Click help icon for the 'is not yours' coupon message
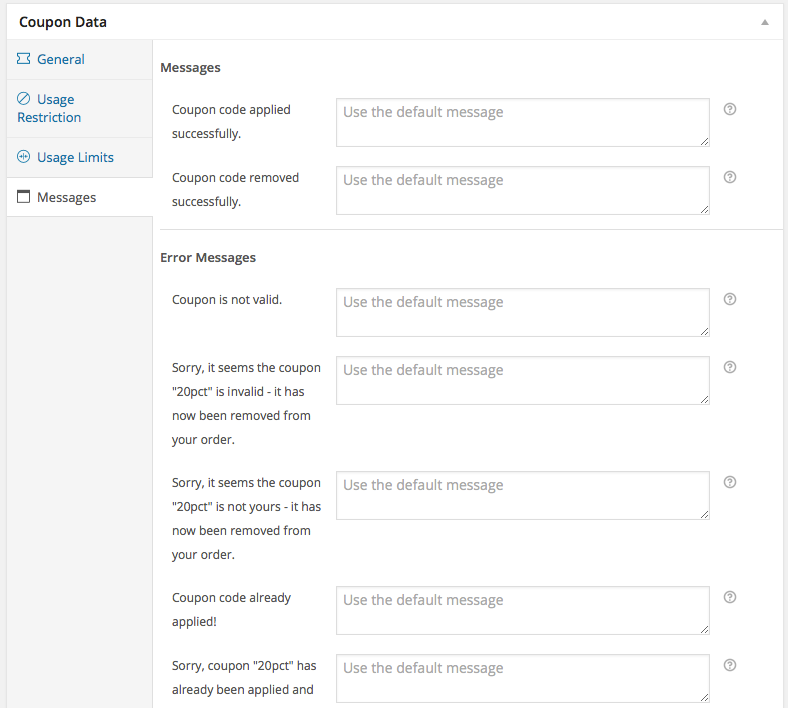 (730, 482)
